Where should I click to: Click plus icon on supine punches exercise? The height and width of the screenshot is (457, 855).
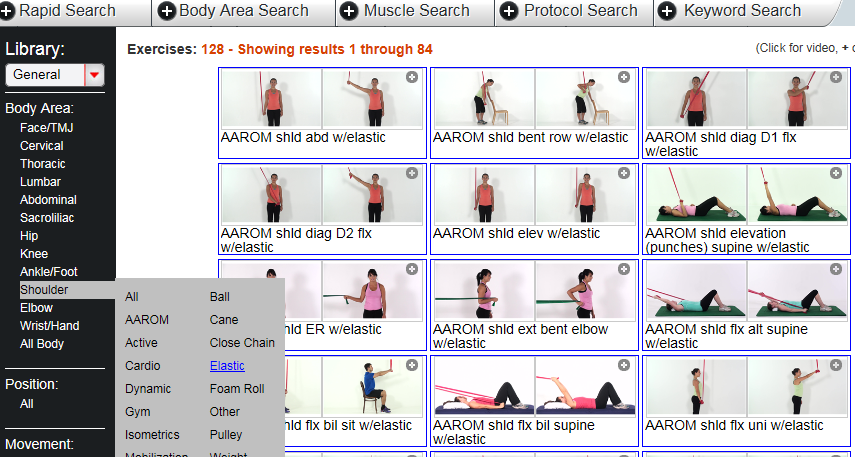(x=836, y=173)
